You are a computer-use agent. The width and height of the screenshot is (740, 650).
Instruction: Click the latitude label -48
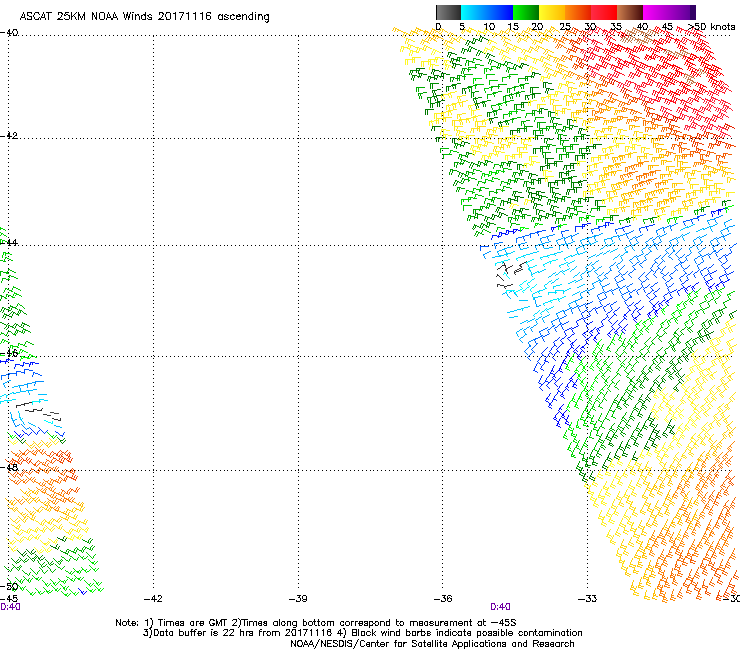click(9, 467)
